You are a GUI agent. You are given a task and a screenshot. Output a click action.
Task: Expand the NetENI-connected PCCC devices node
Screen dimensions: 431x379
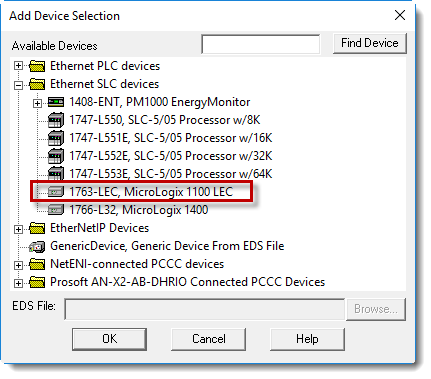18,265
